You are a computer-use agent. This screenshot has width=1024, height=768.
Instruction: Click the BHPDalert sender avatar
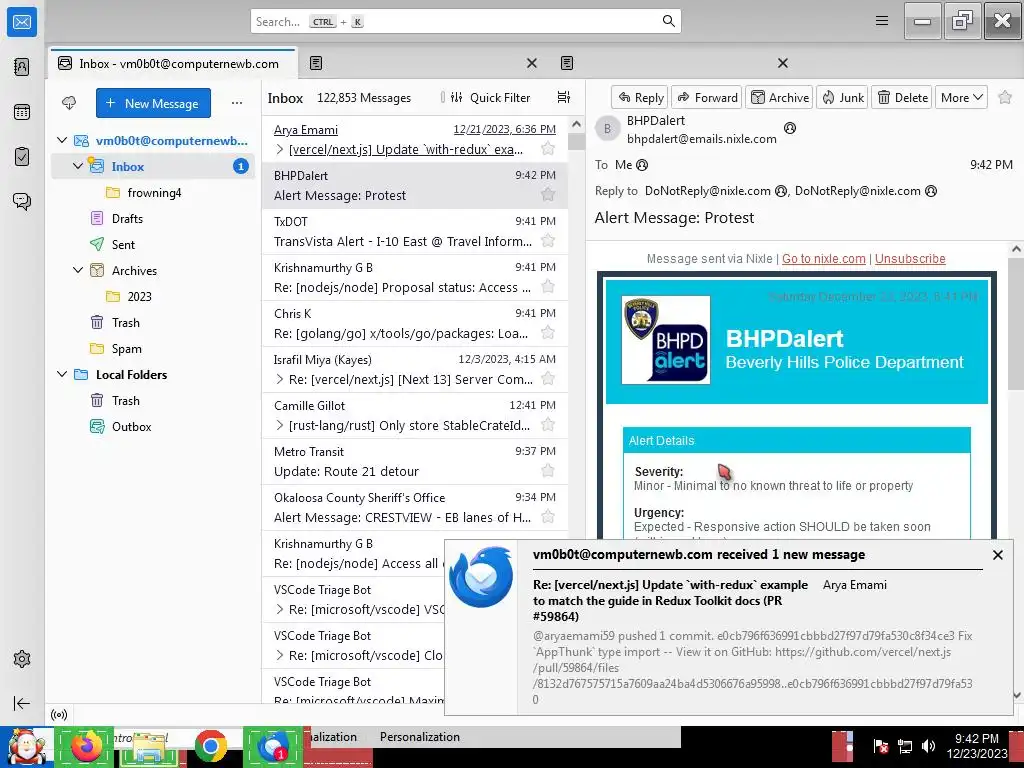[x=607, y=129]
